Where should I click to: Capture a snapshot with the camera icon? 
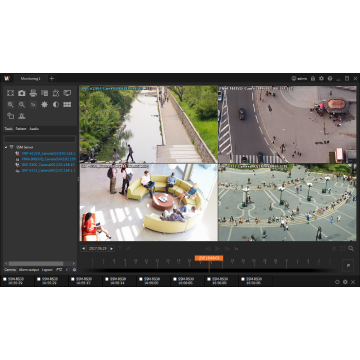[x=22, y=93]
